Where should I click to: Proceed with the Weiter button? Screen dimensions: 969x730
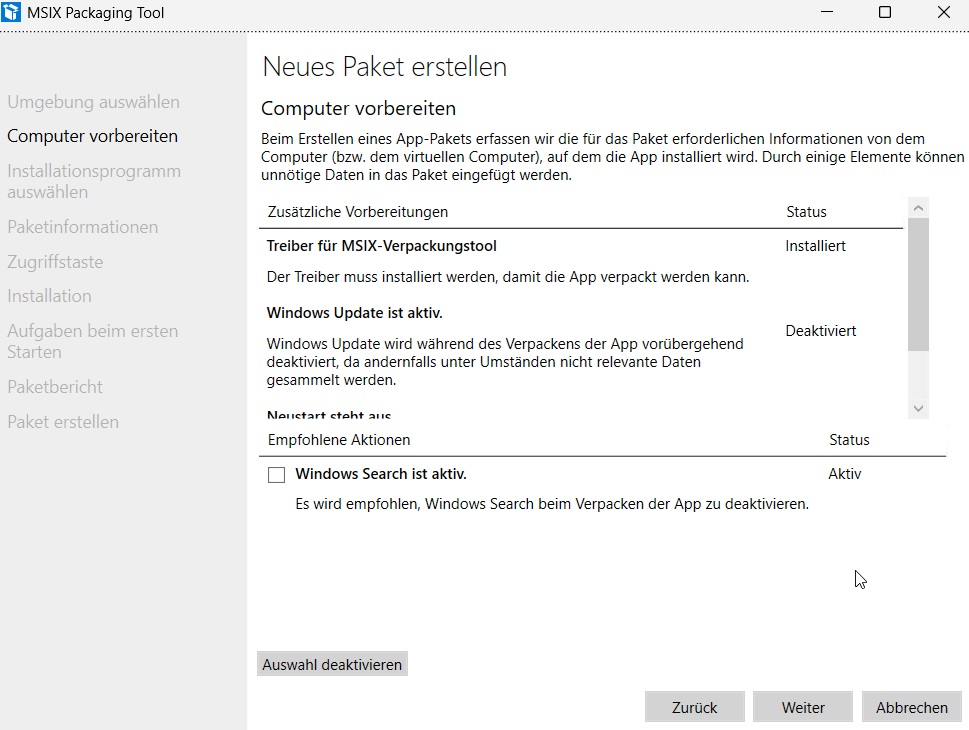pos(803,707)
